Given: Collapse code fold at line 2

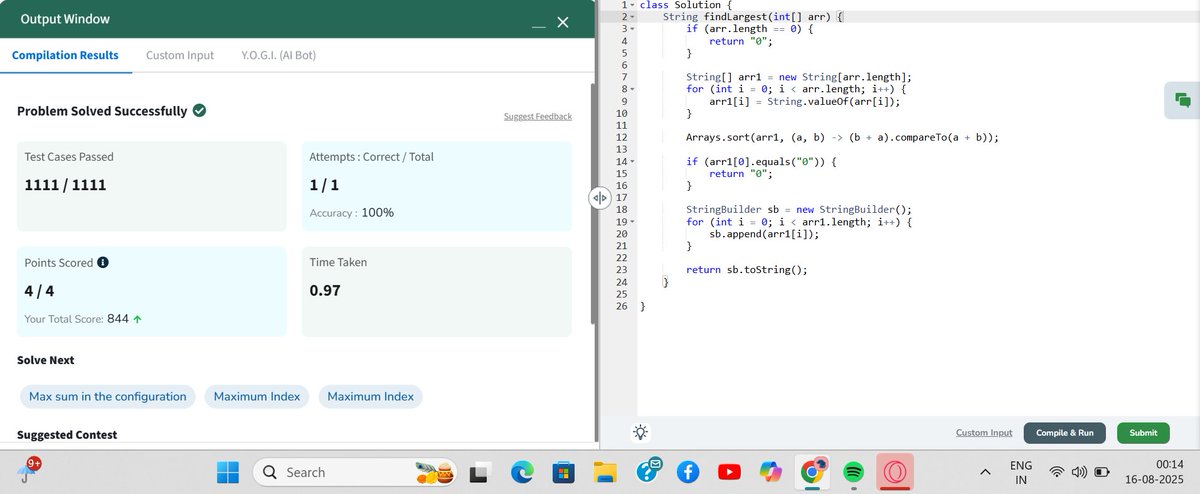Looking at the screenshot, I should click(x=633, y=18).
